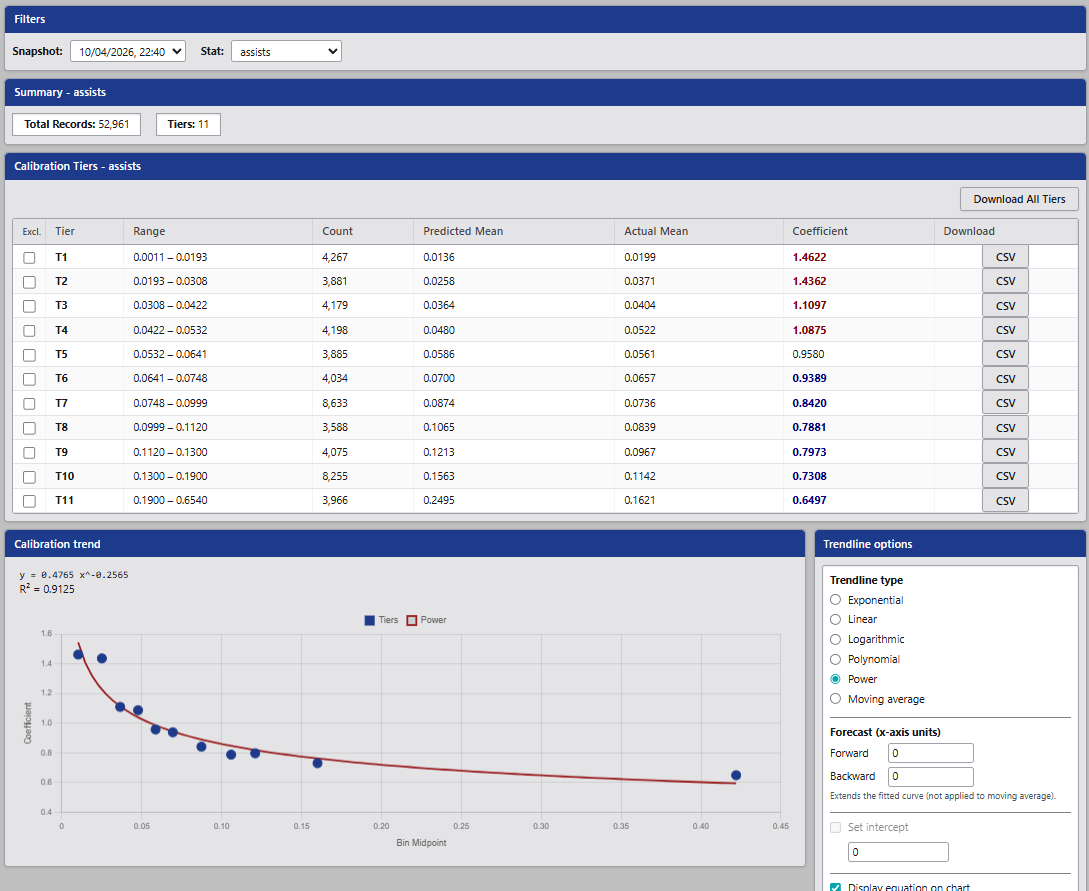The height and width of the screenshot is (891, 1089).
Task: Click the Set intercept checkbox
Action: (x=836, y=827)
